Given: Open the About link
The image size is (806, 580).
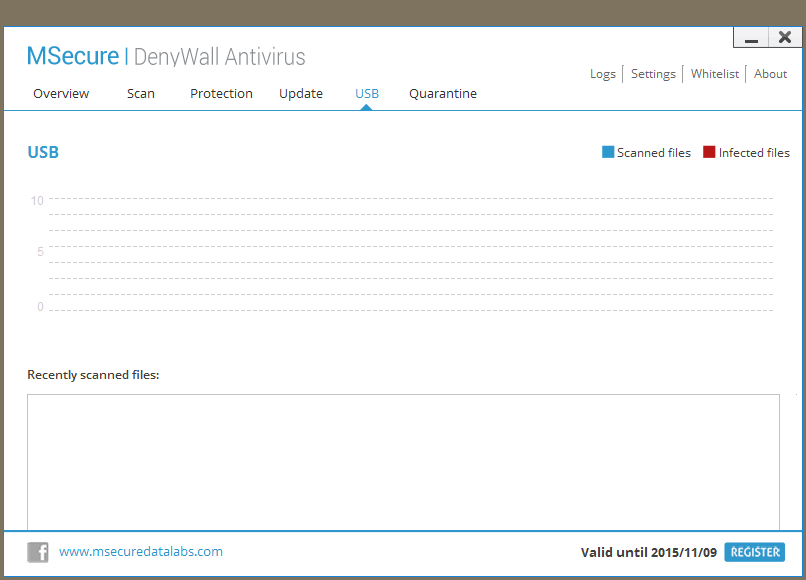Looking at the screenshot, I should pos(770,74).
